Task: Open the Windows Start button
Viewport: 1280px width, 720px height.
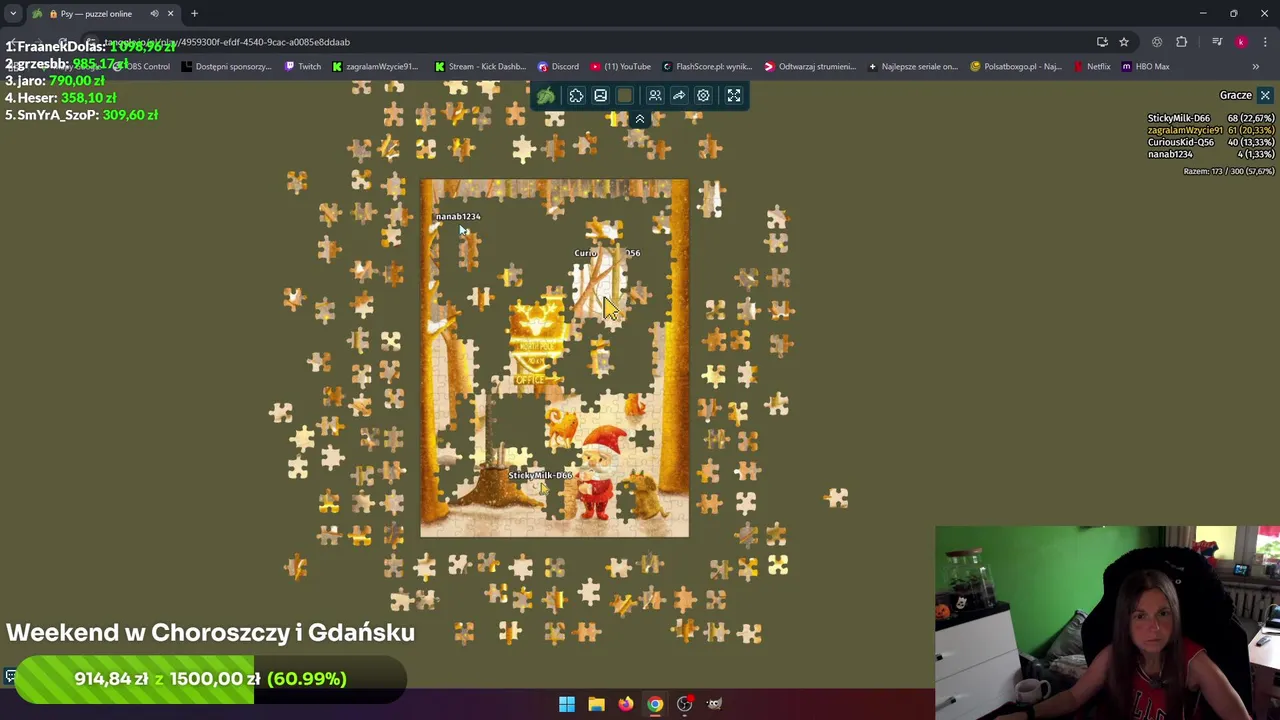Action: [x=567, y=704]
